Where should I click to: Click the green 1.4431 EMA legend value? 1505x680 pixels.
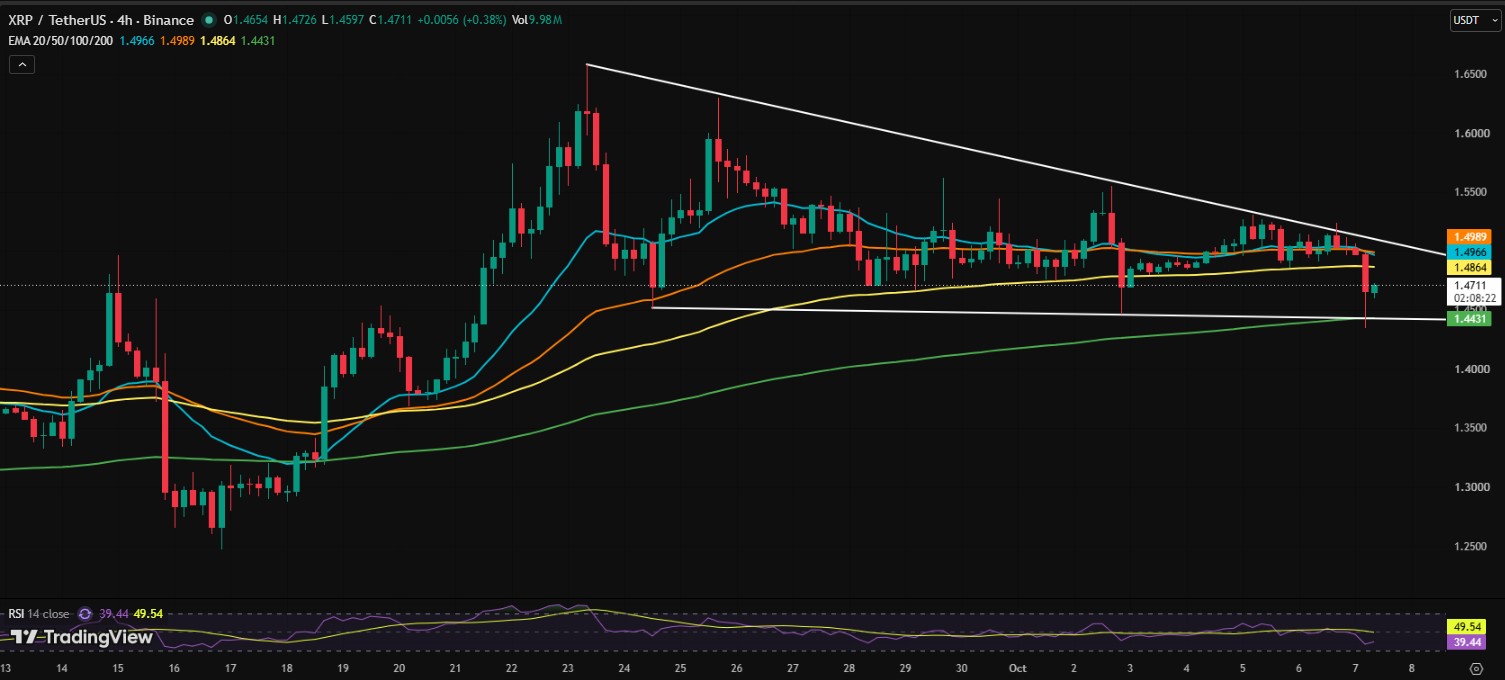click(258, 40)
